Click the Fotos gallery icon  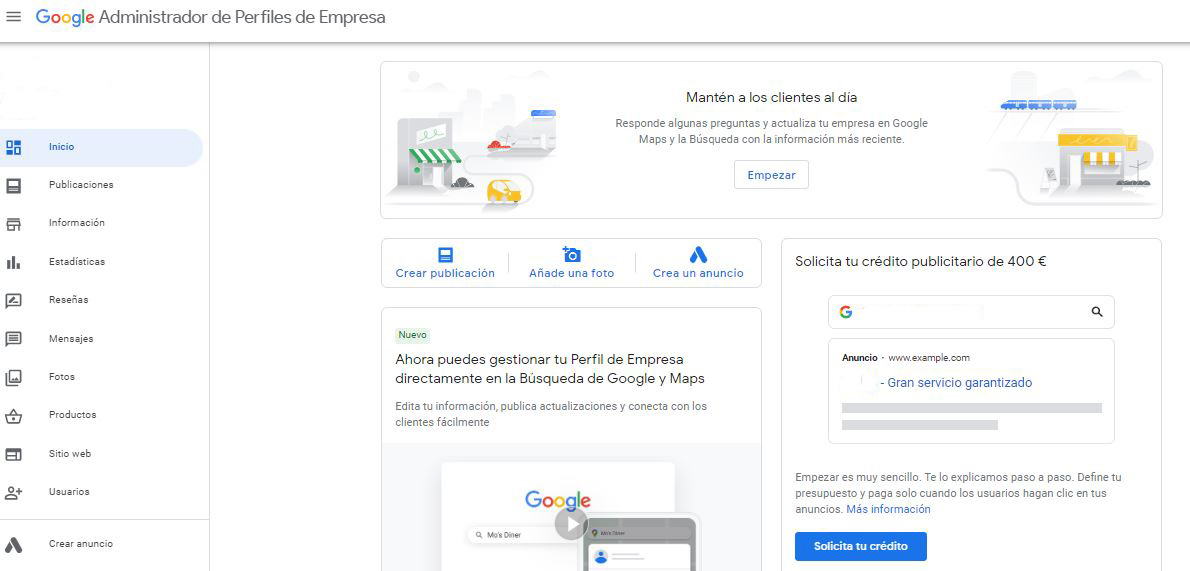(14, 377)
